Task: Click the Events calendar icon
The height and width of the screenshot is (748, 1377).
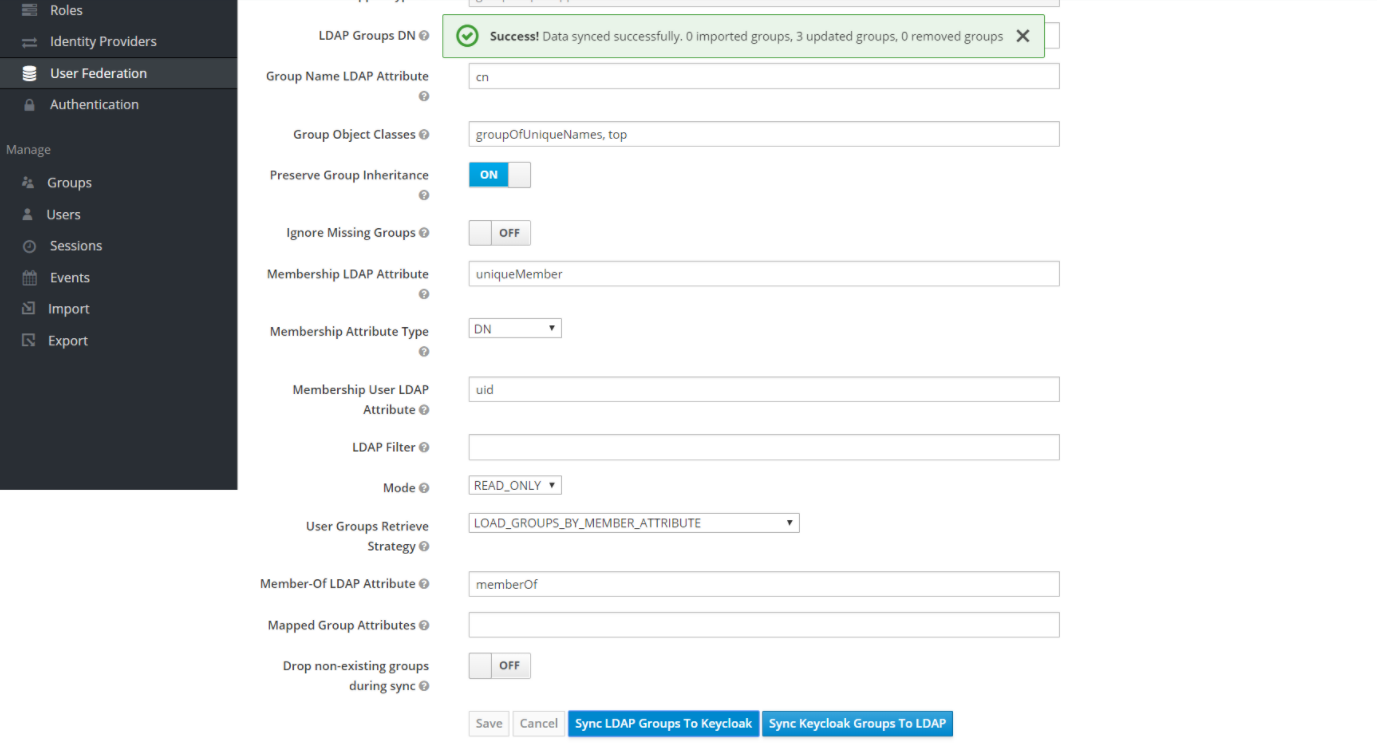Action: [29, 278]
